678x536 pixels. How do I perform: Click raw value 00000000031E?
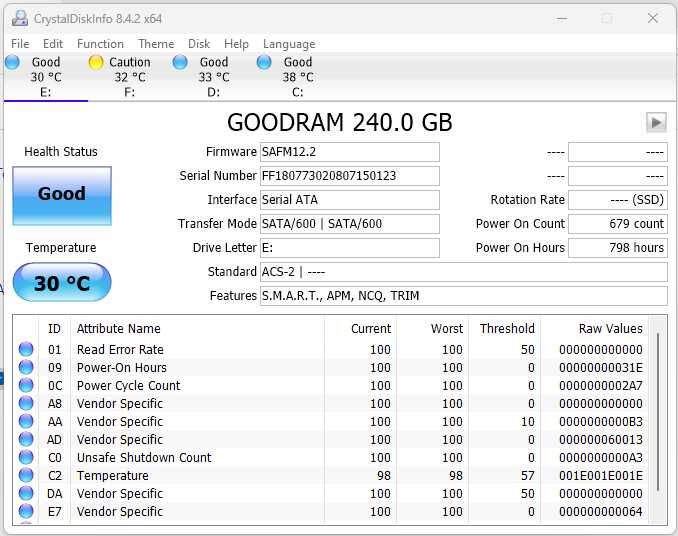(601, 367)
